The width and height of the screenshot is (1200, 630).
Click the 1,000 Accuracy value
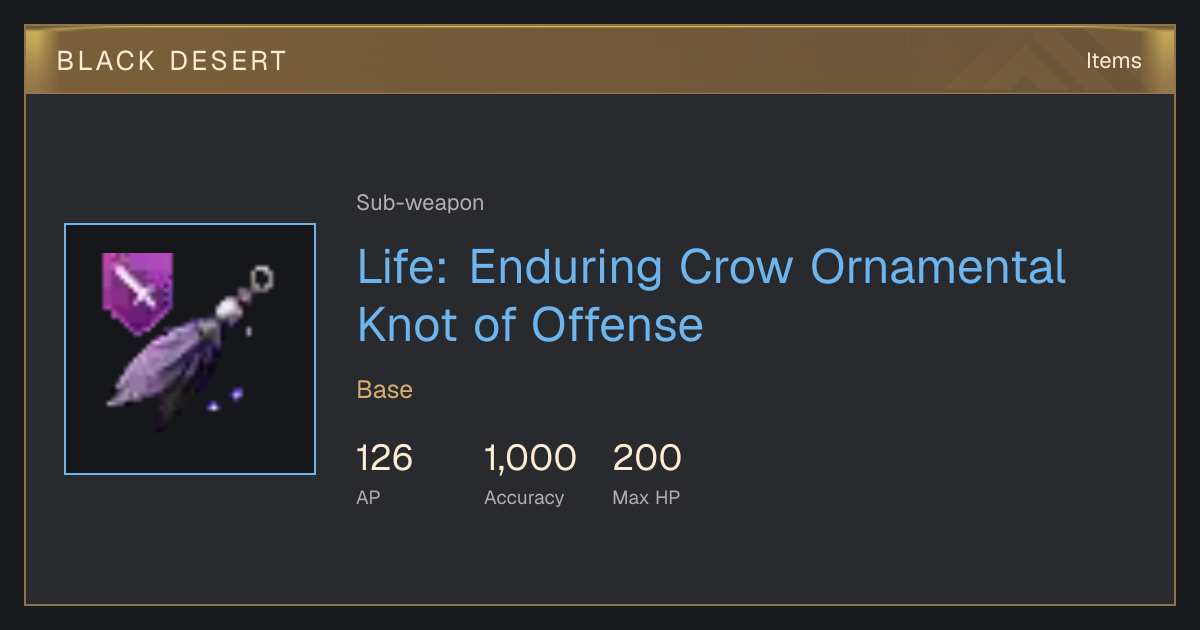point(530,459)
